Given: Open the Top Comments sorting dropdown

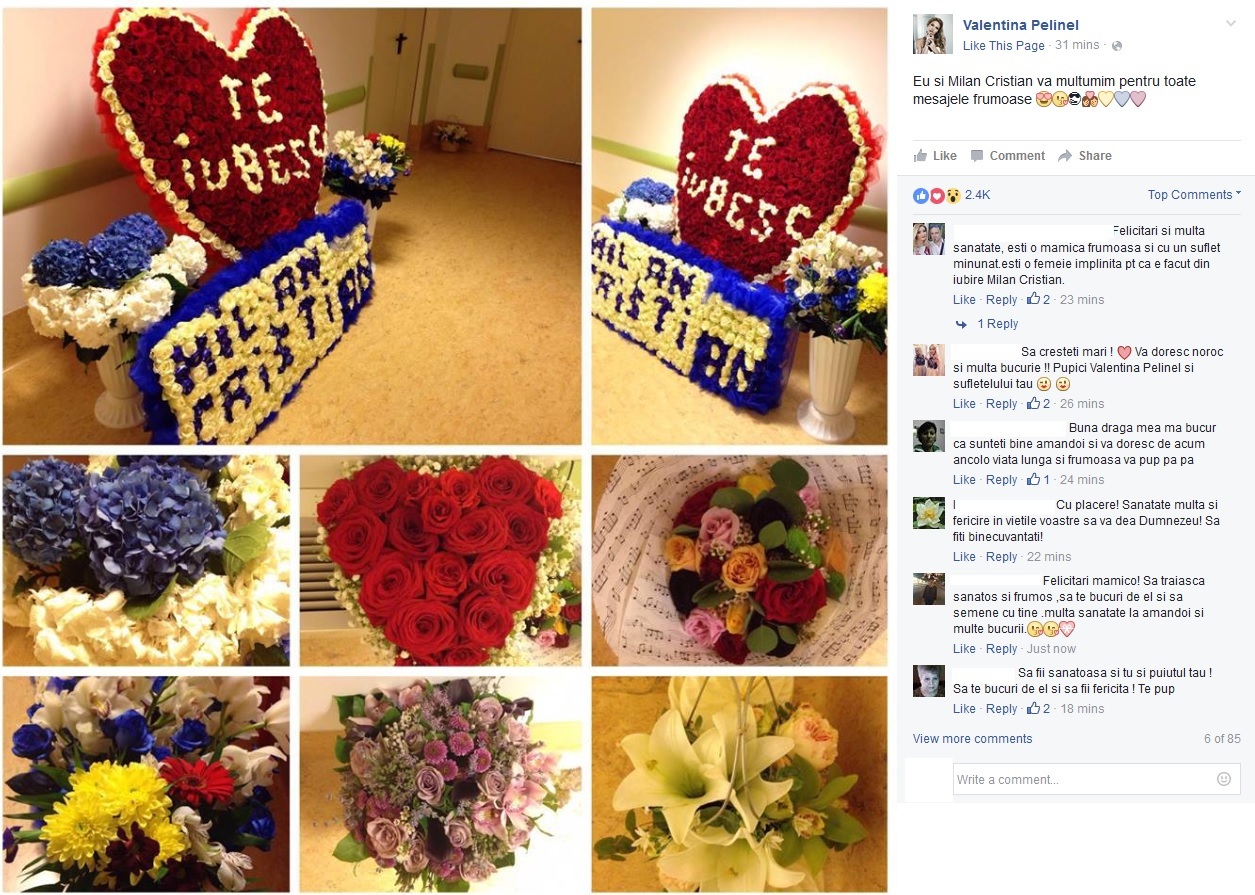Looking at the screenshot, I should click(1194, 195).
